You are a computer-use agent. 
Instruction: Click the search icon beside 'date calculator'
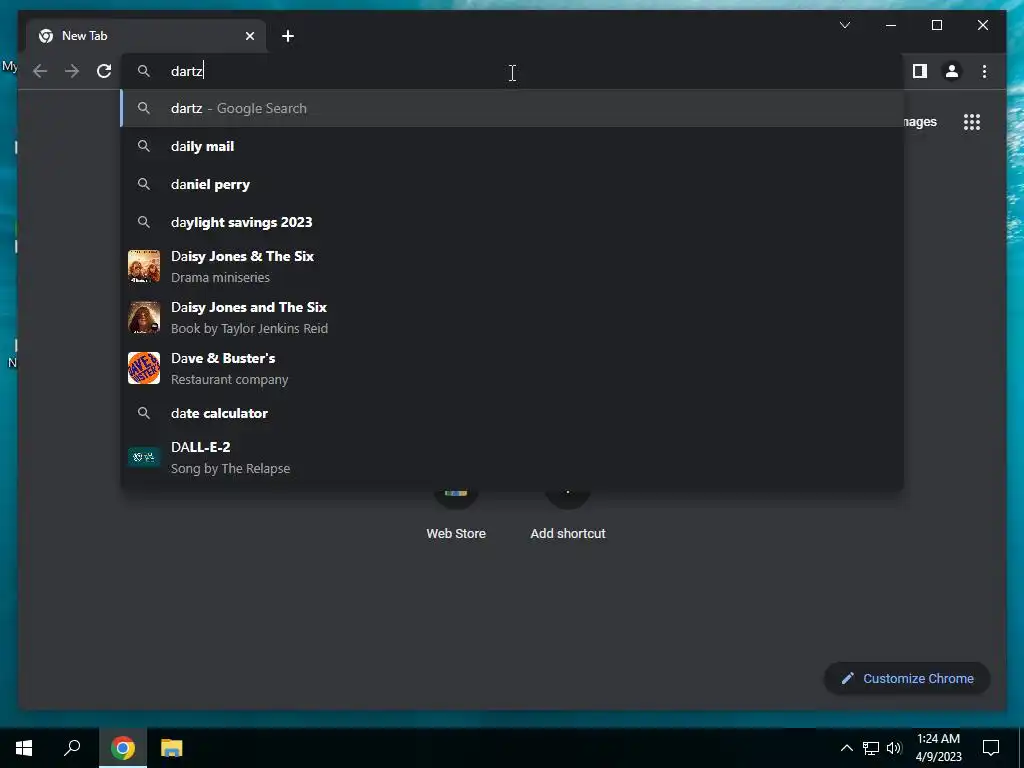pyautogui.click(x=144, y=413)
